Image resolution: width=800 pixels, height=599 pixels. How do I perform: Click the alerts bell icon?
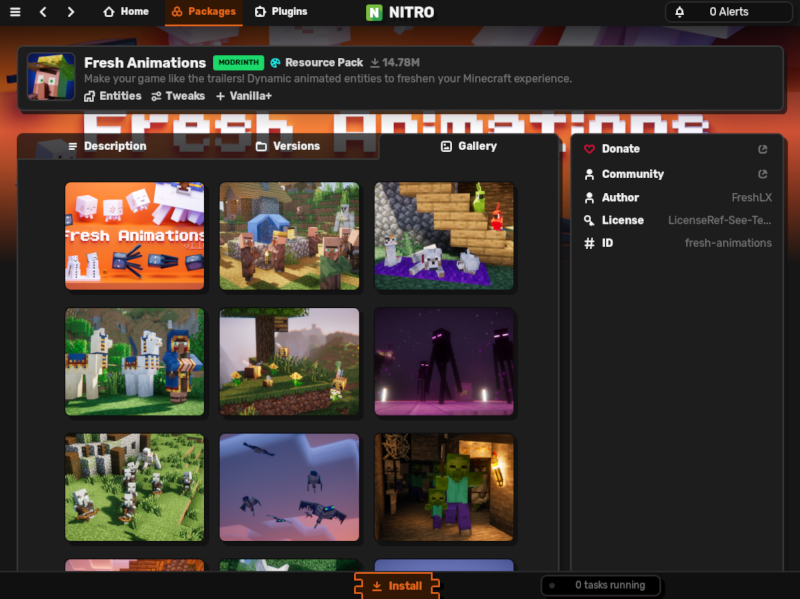click(x=680, y=12)
